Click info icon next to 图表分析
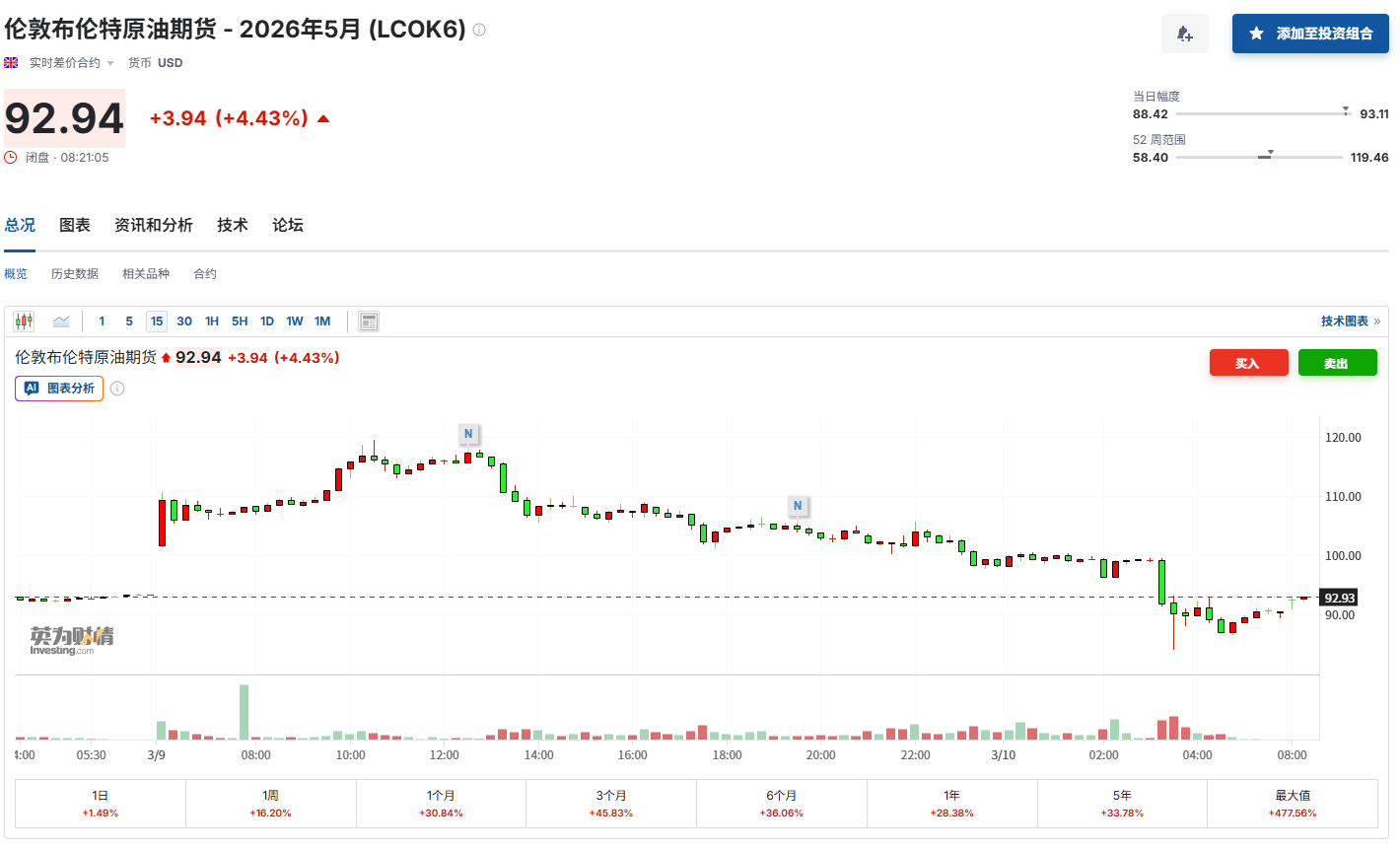 pyautogui.click(x=117, y=389)
